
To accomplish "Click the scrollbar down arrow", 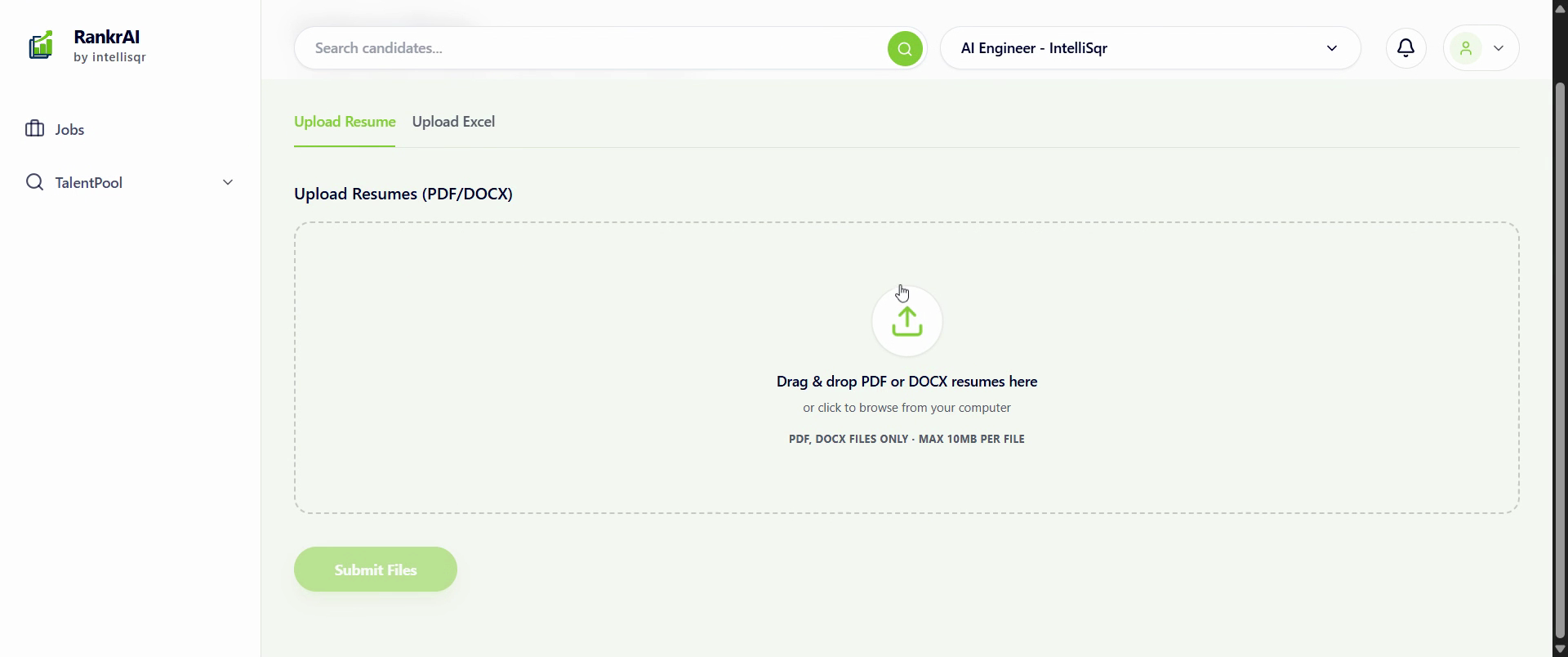I will click(x=1559, y=648).
